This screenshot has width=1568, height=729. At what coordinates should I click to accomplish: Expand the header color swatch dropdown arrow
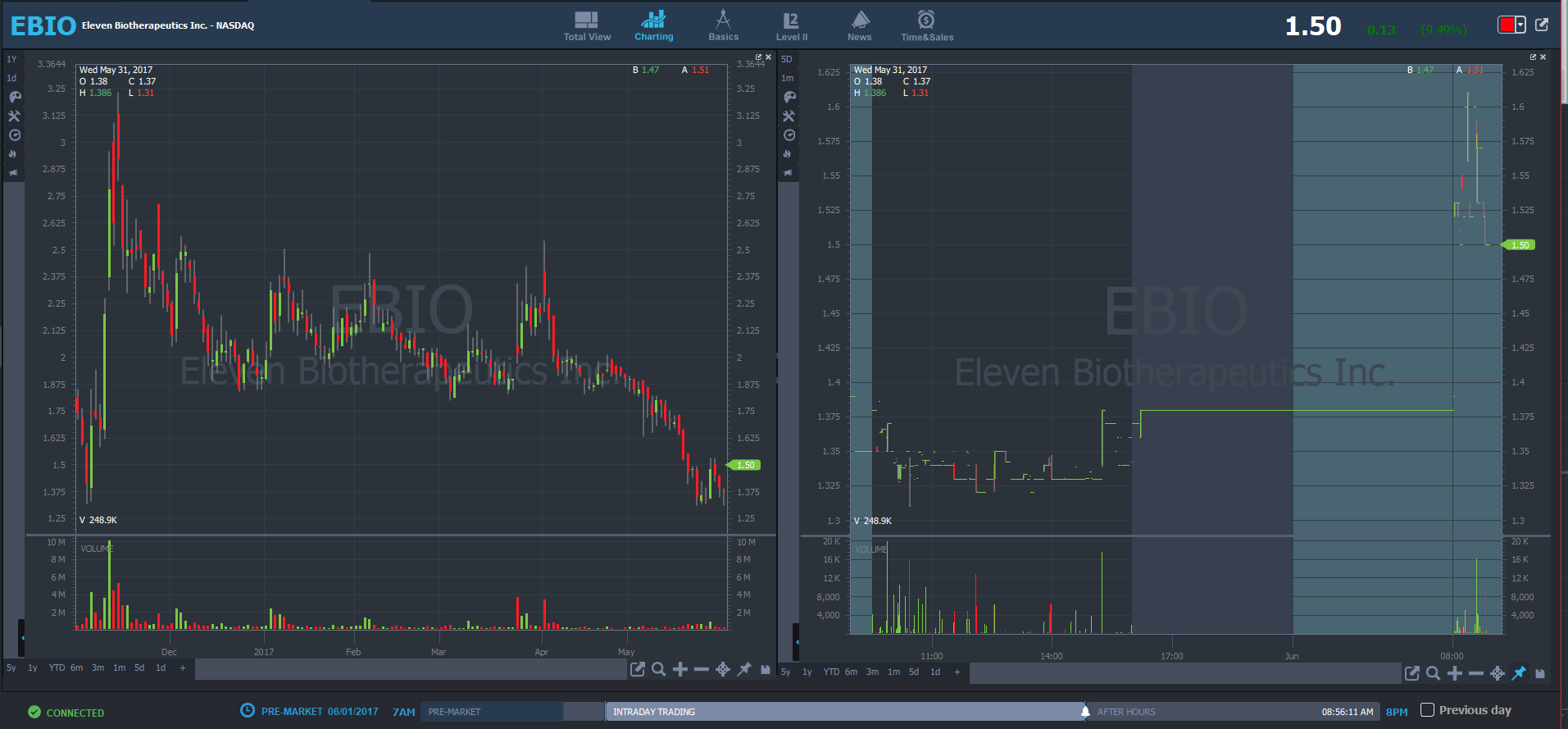[x=1520, y=25]
